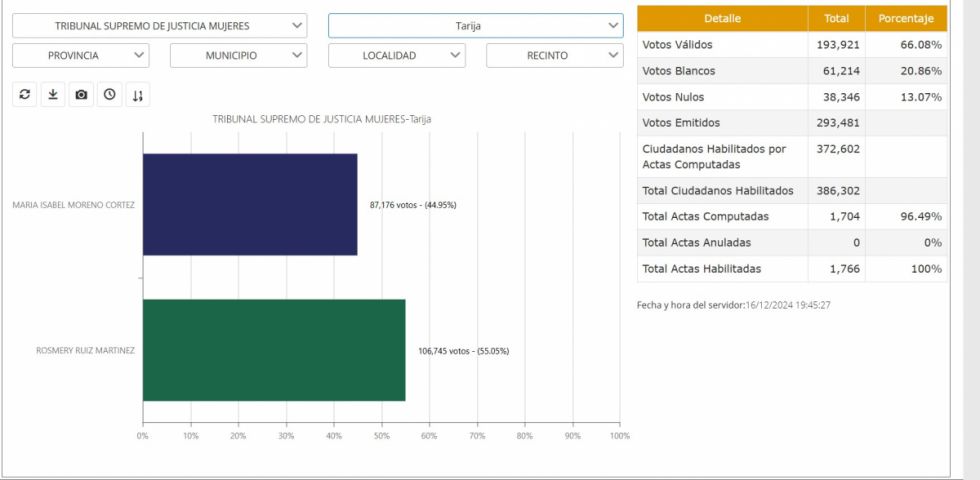980x480 pixels.
Task: Toggle the sort order icon
Action: tap(138, 94)
